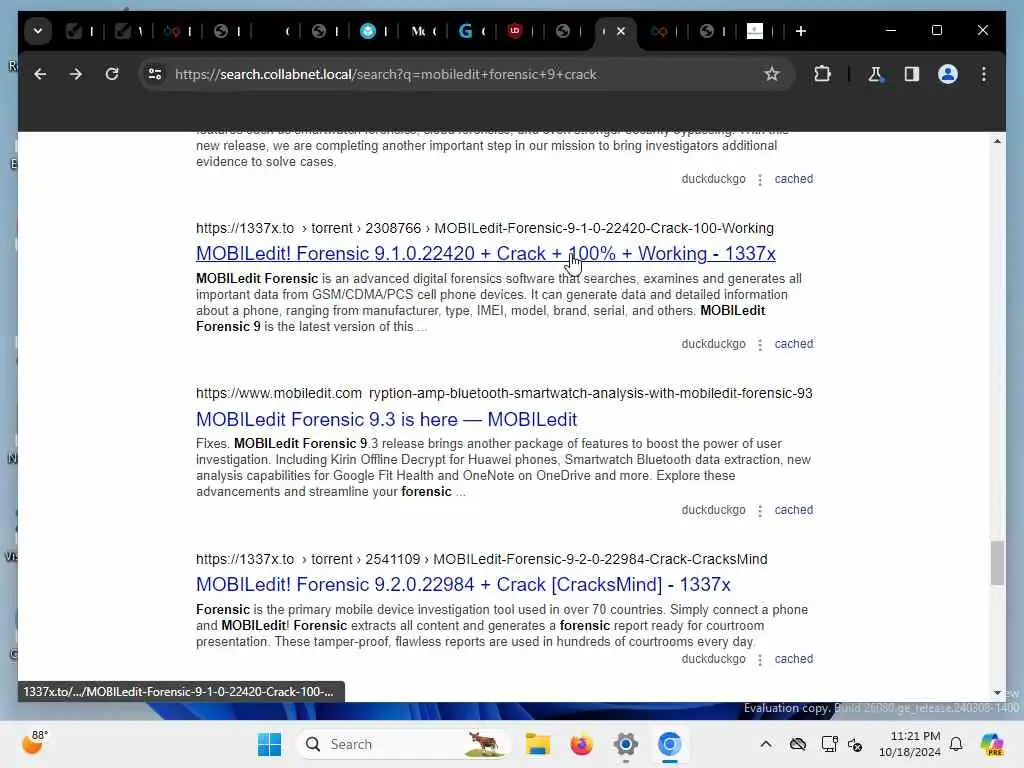Open the muted volume tray icon
Image resolution: width=1024 pixels, height=768 pixels.
point(855,744)
